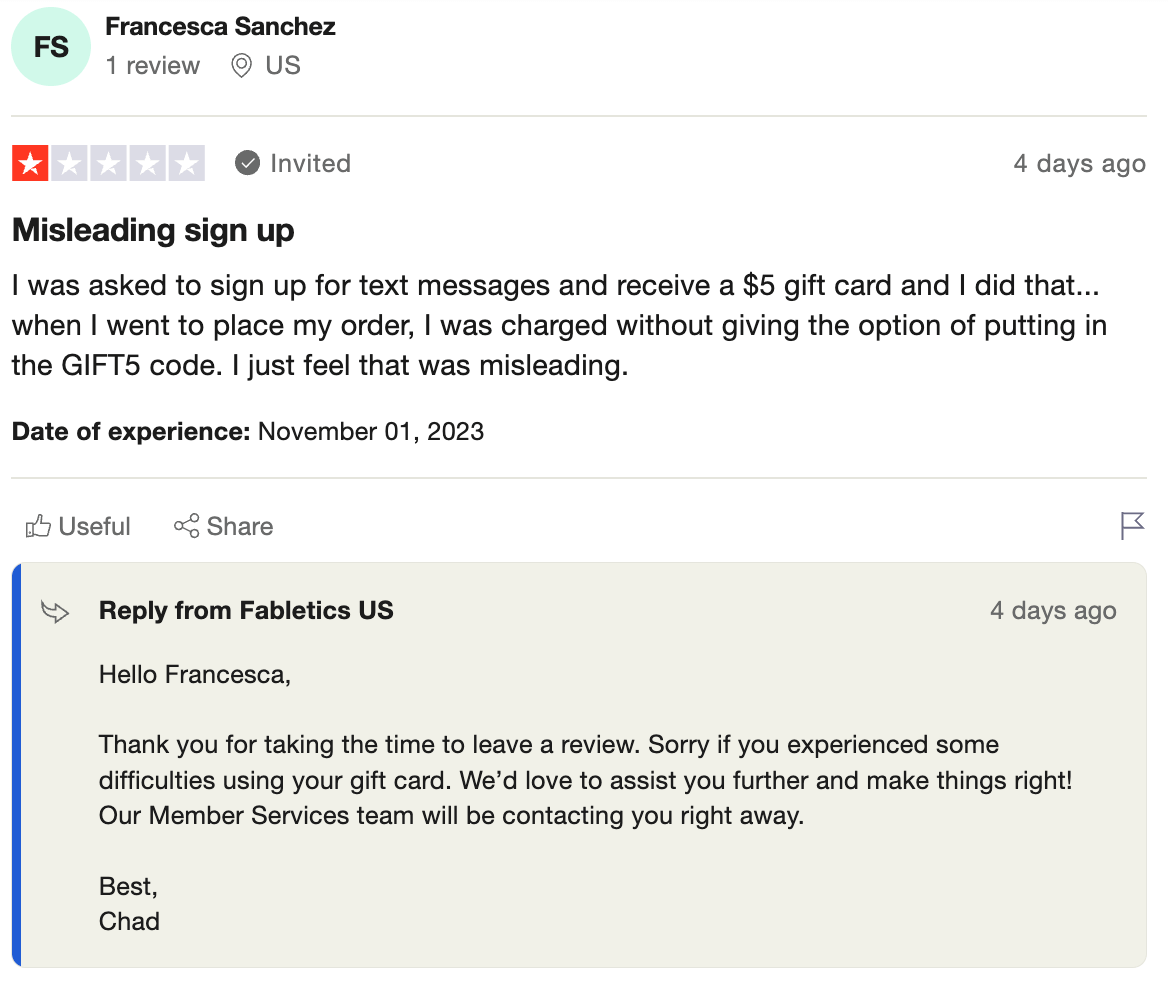Click the 'Reply from Fabletics US' heading

pyautogui.click(x=245, y=610)
